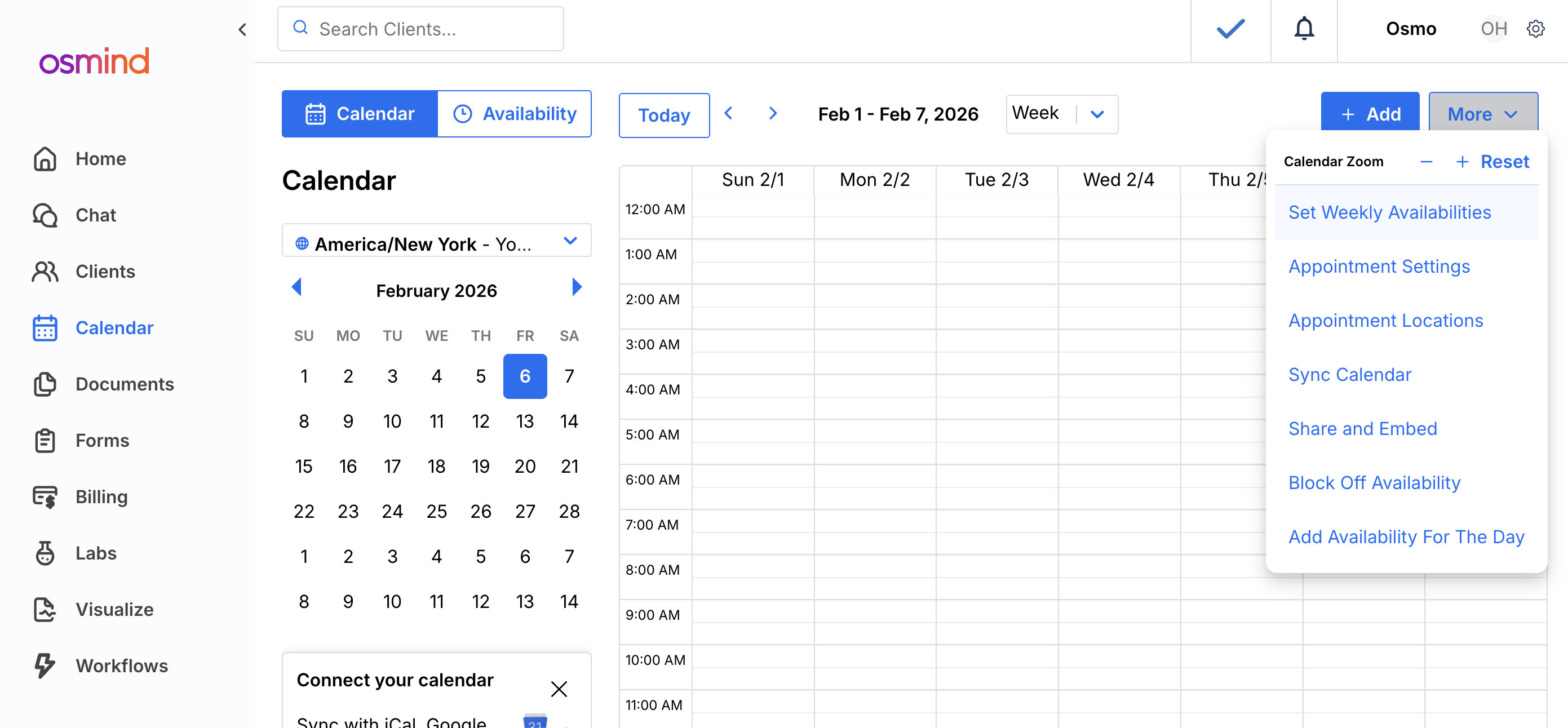Screen dimensions: 1568x728
Task: Click the search magnifier icon
Action: [300, 28]
